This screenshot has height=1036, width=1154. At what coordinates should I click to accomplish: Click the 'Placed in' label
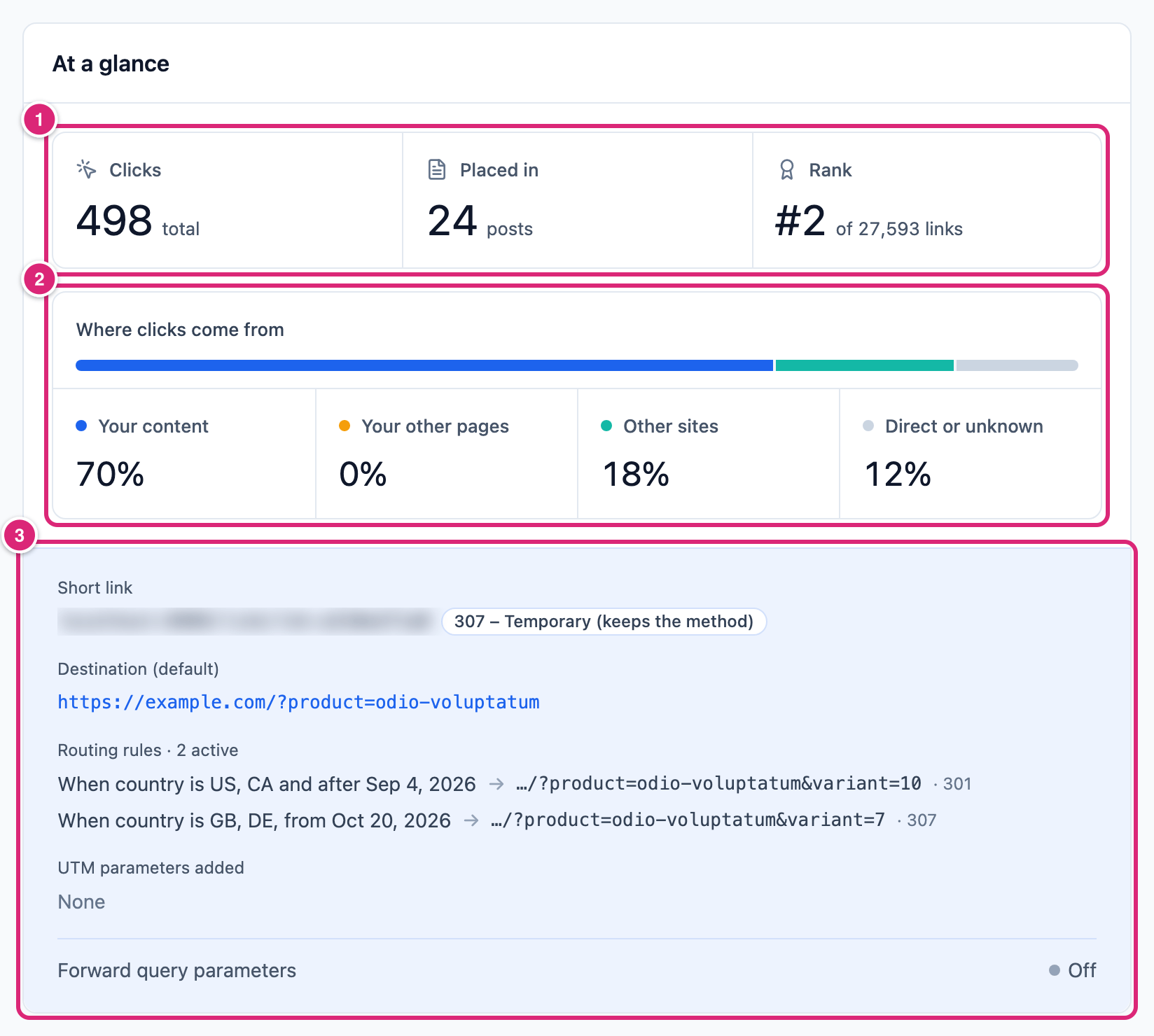coord(499,170)
